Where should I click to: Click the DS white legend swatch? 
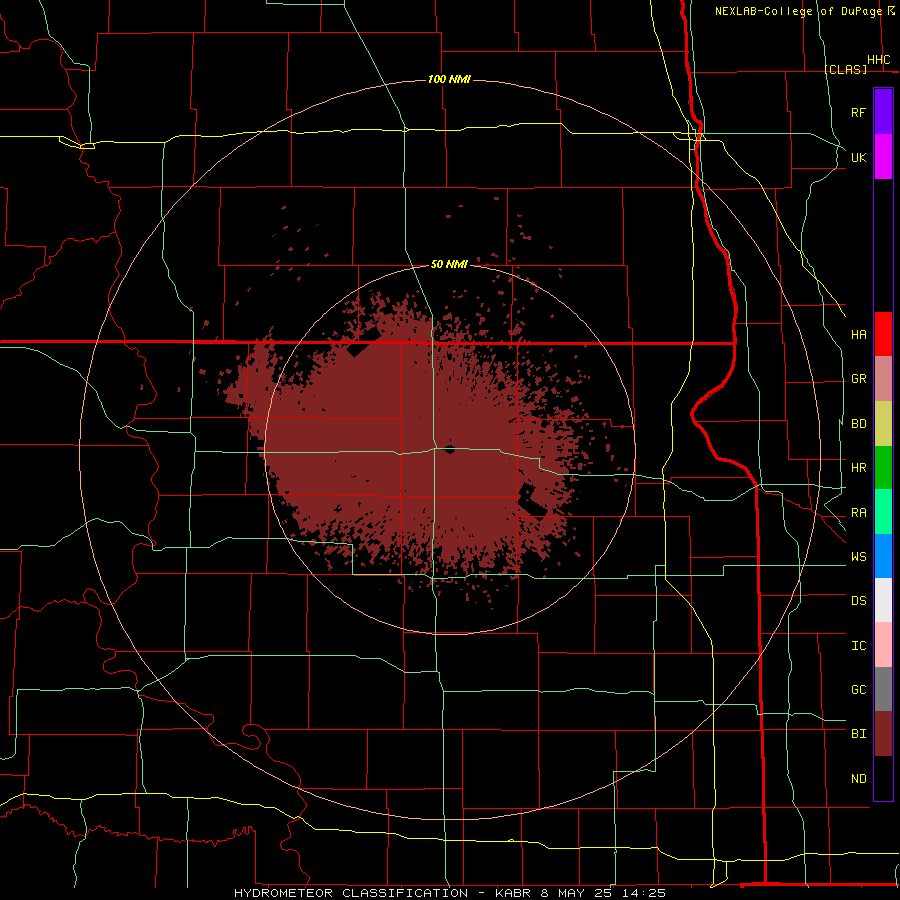pos(883,600)
